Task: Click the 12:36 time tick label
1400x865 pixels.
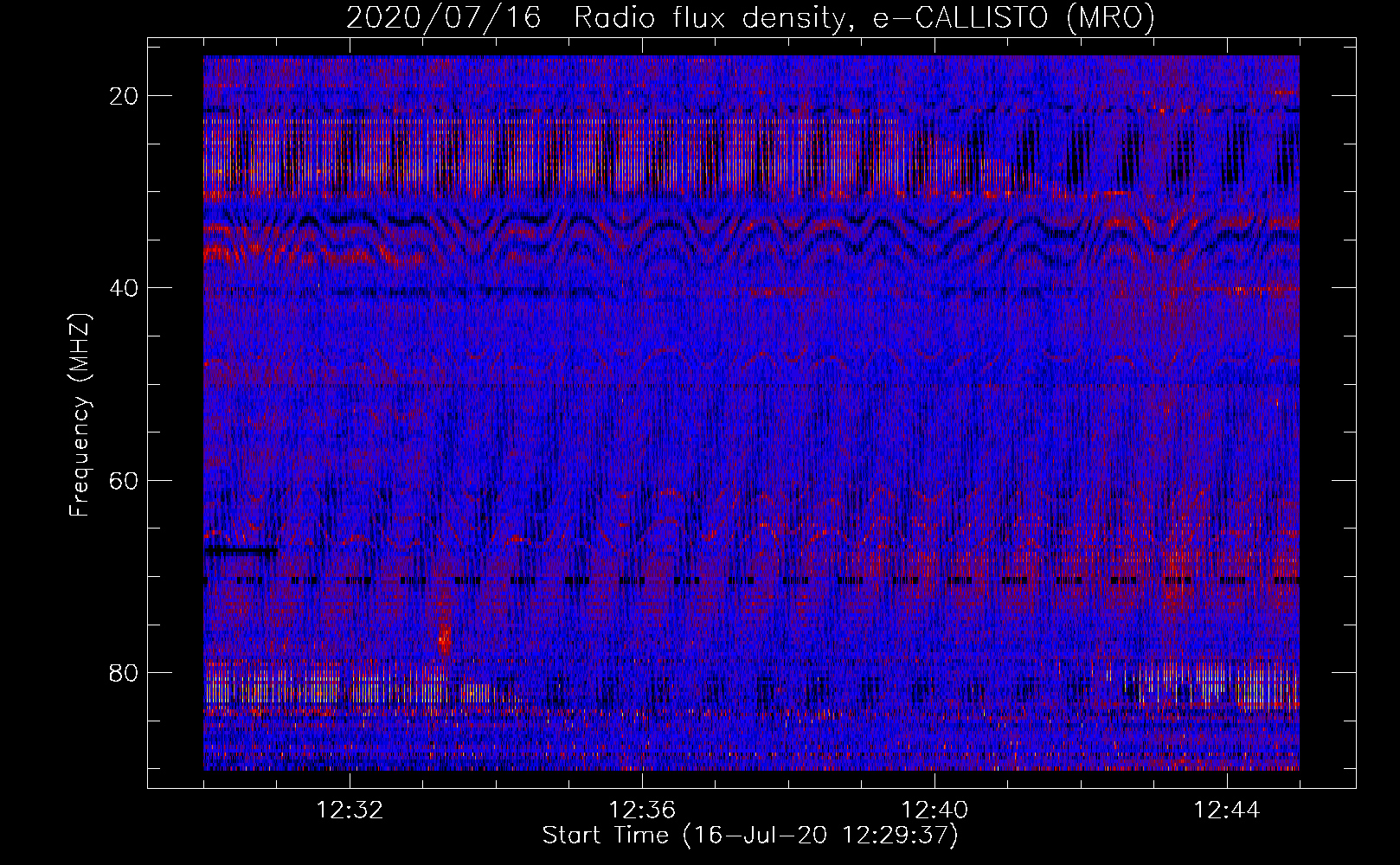Action: point(642,810)
